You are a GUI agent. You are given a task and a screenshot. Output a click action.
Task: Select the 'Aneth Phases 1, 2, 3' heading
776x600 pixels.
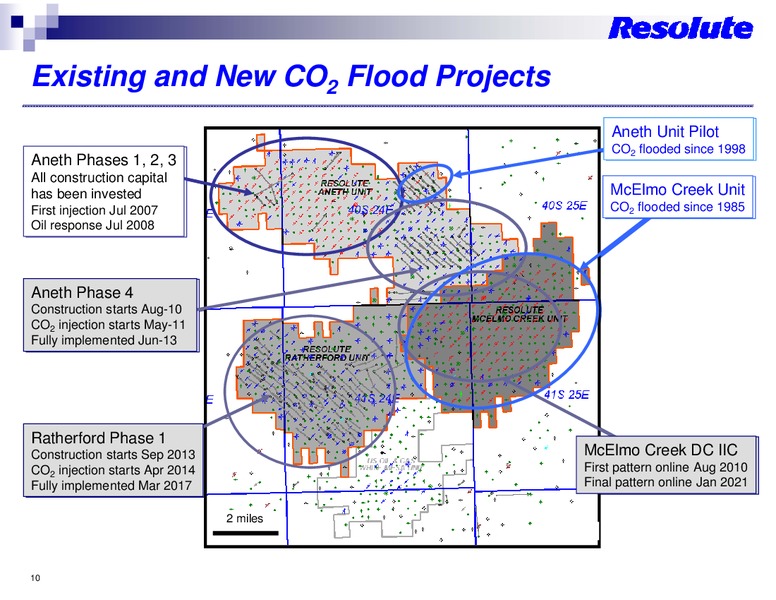pos(103,160)
